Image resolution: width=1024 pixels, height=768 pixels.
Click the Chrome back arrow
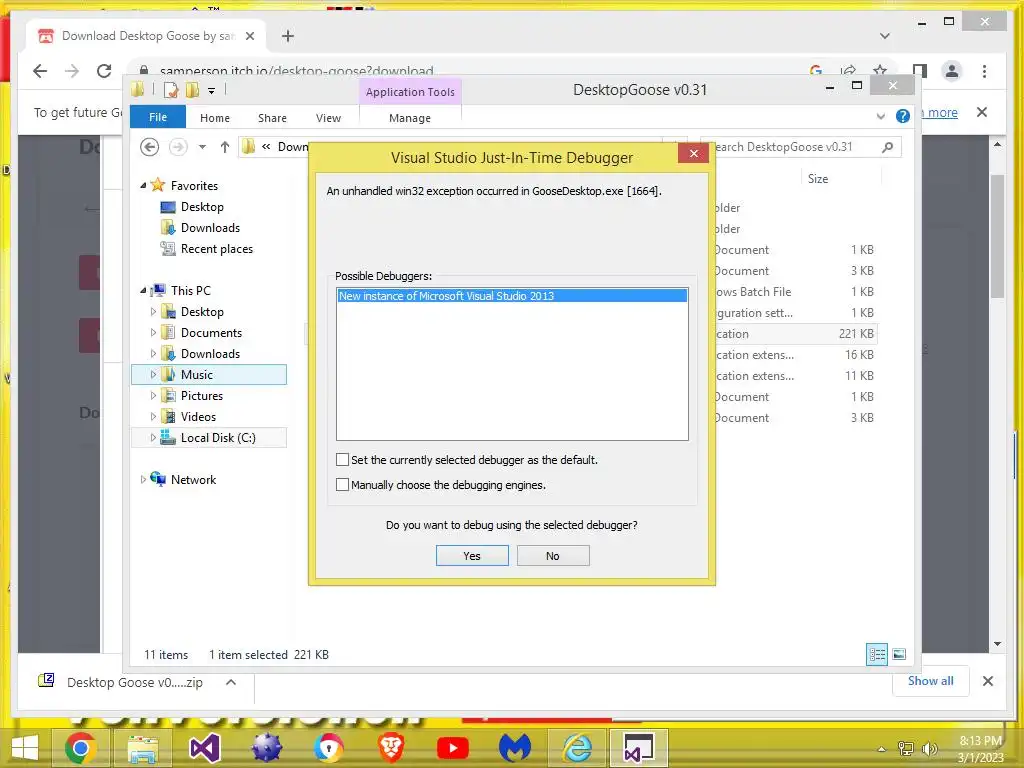point(40,71)
